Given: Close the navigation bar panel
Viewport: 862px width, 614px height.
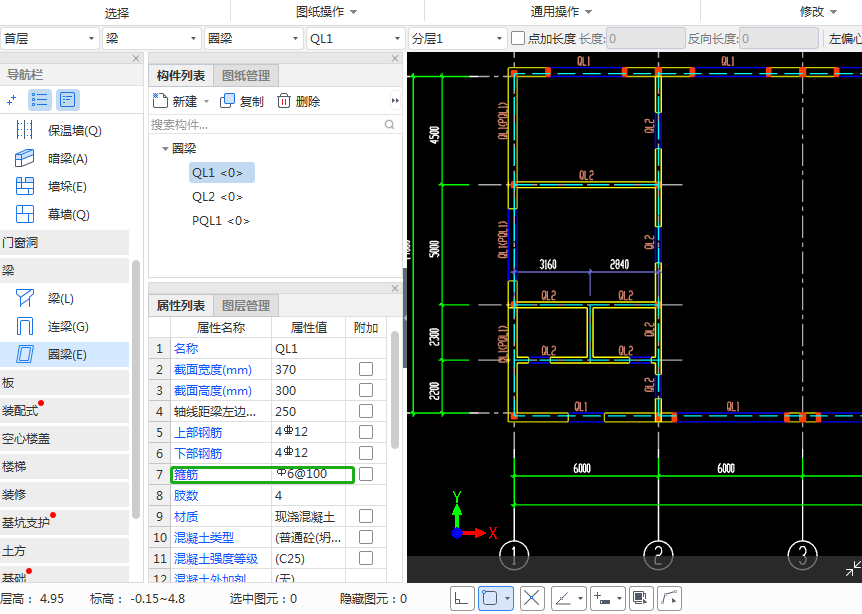Looking at the screenshot, I should 136,58.
